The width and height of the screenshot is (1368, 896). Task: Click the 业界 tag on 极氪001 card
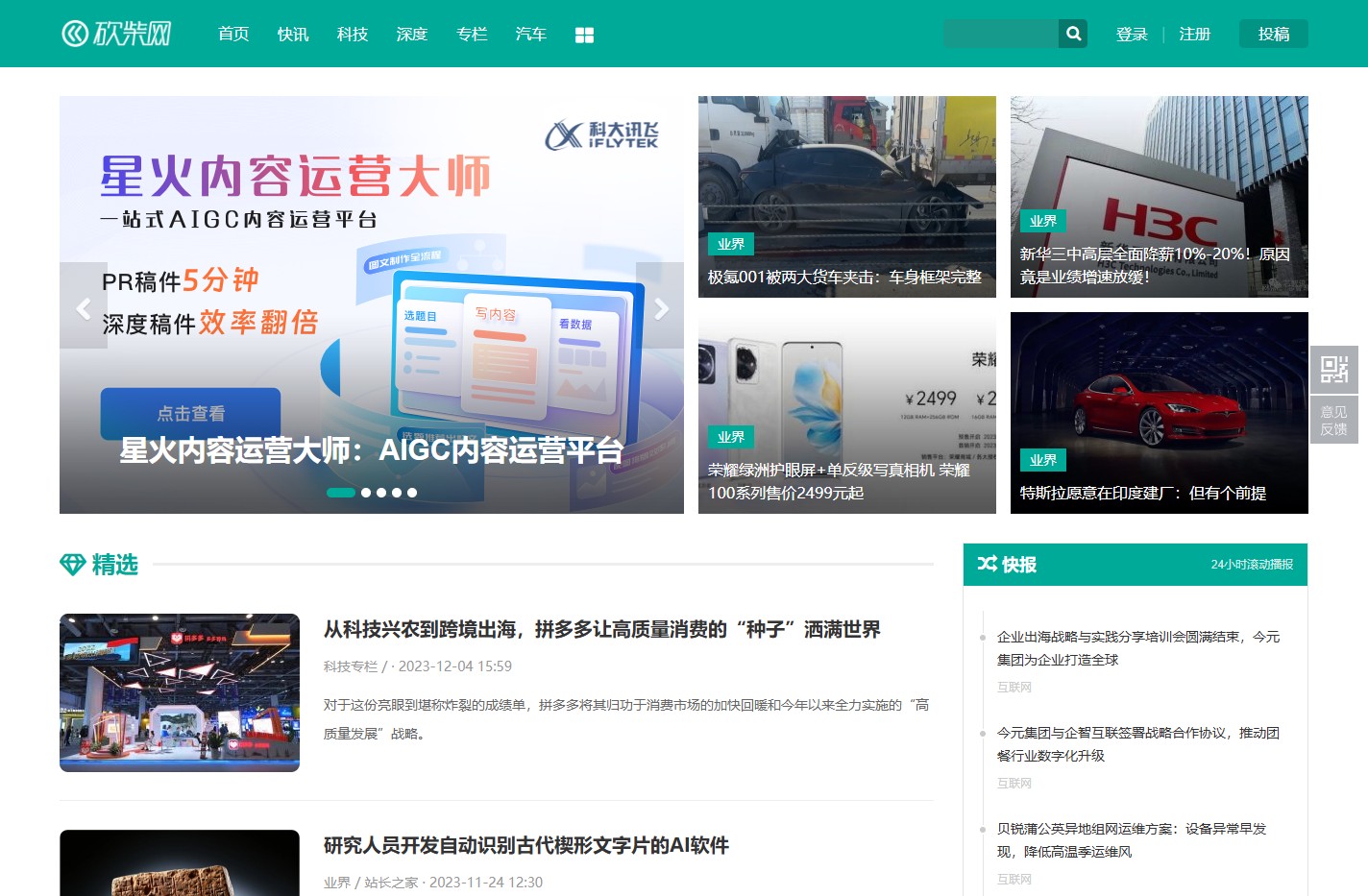point(731,244)
